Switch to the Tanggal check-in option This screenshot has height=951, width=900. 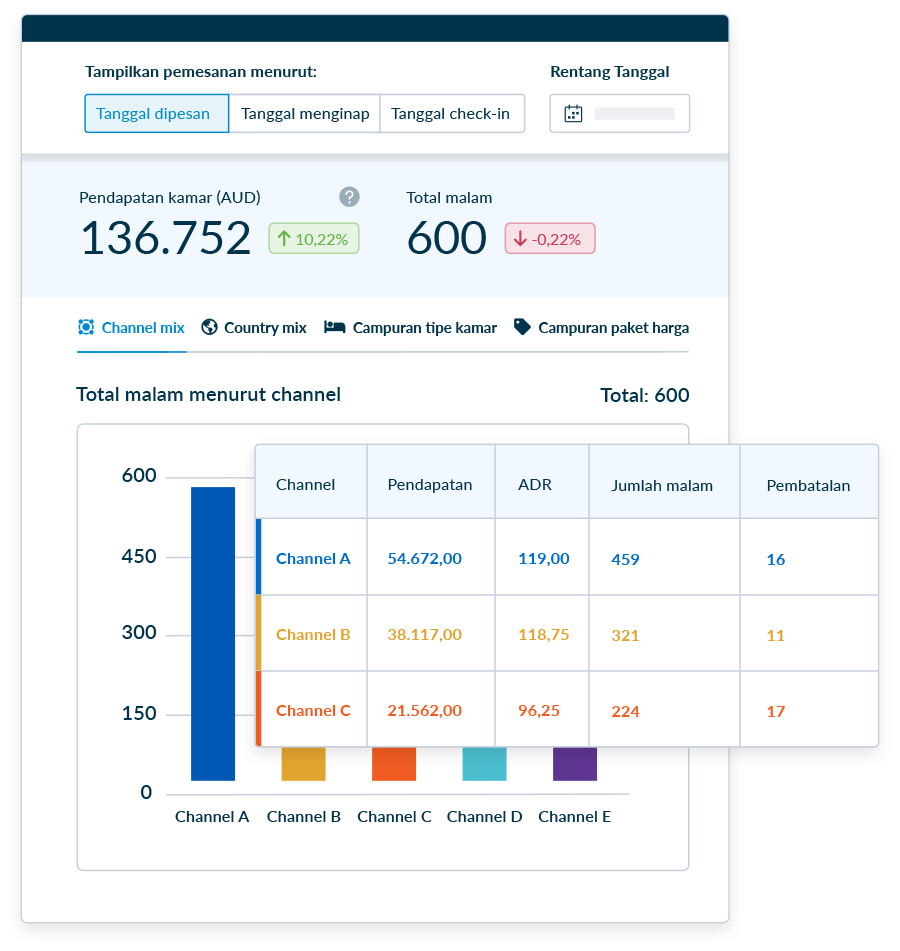(453, 113)
